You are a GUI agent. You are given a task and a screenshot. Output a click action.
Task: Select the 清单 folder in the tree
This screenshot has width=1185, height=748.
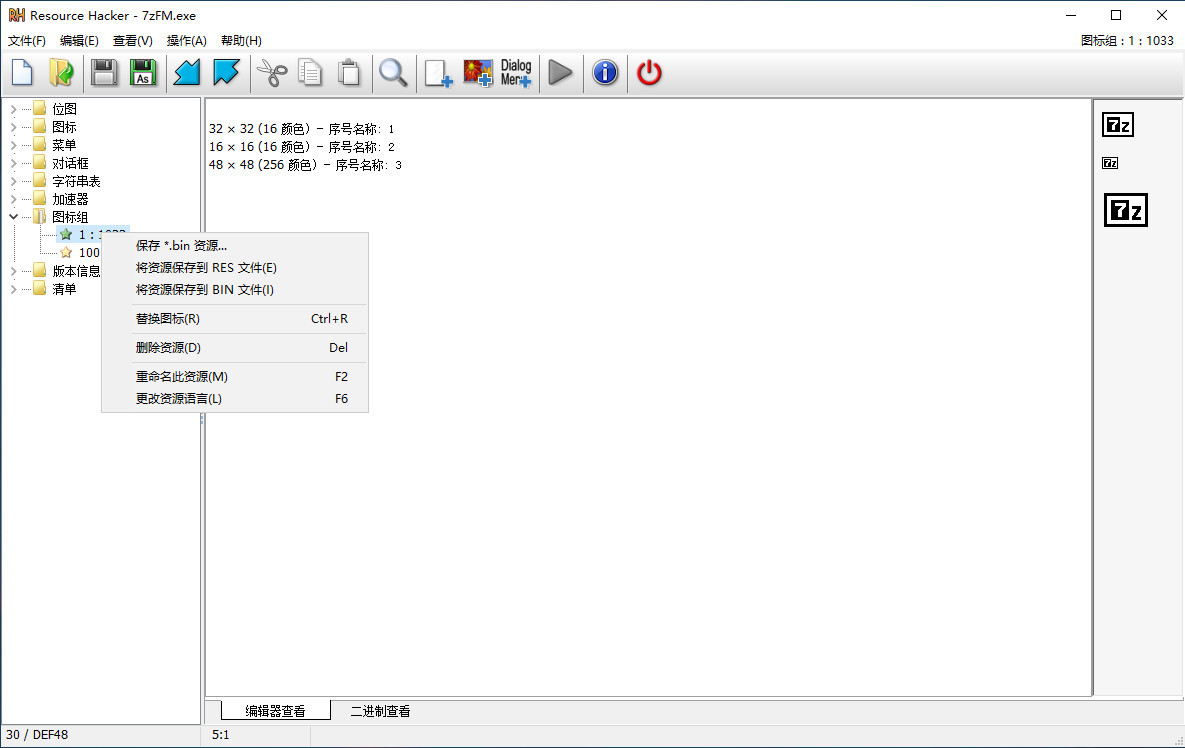(x=64, y=289)
